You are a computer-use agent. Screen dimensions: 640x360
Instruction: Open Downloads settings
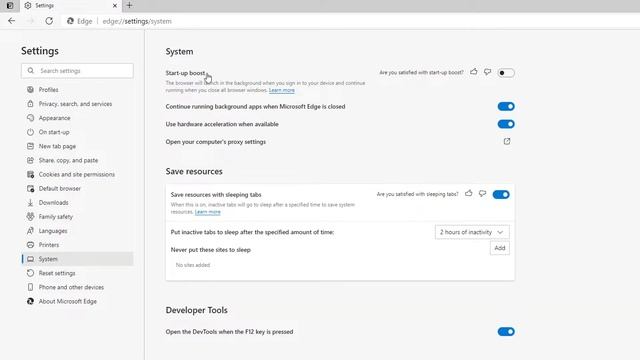pos(77,202)
